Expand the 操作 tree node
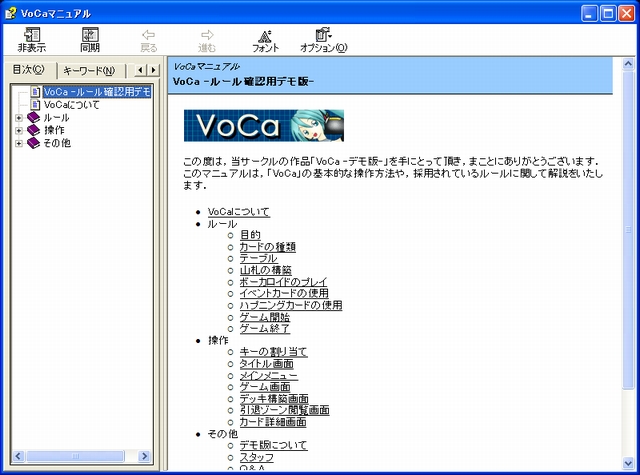Image resolution: width=640 pixels, height=475 pixels. [x=18, y=131]
